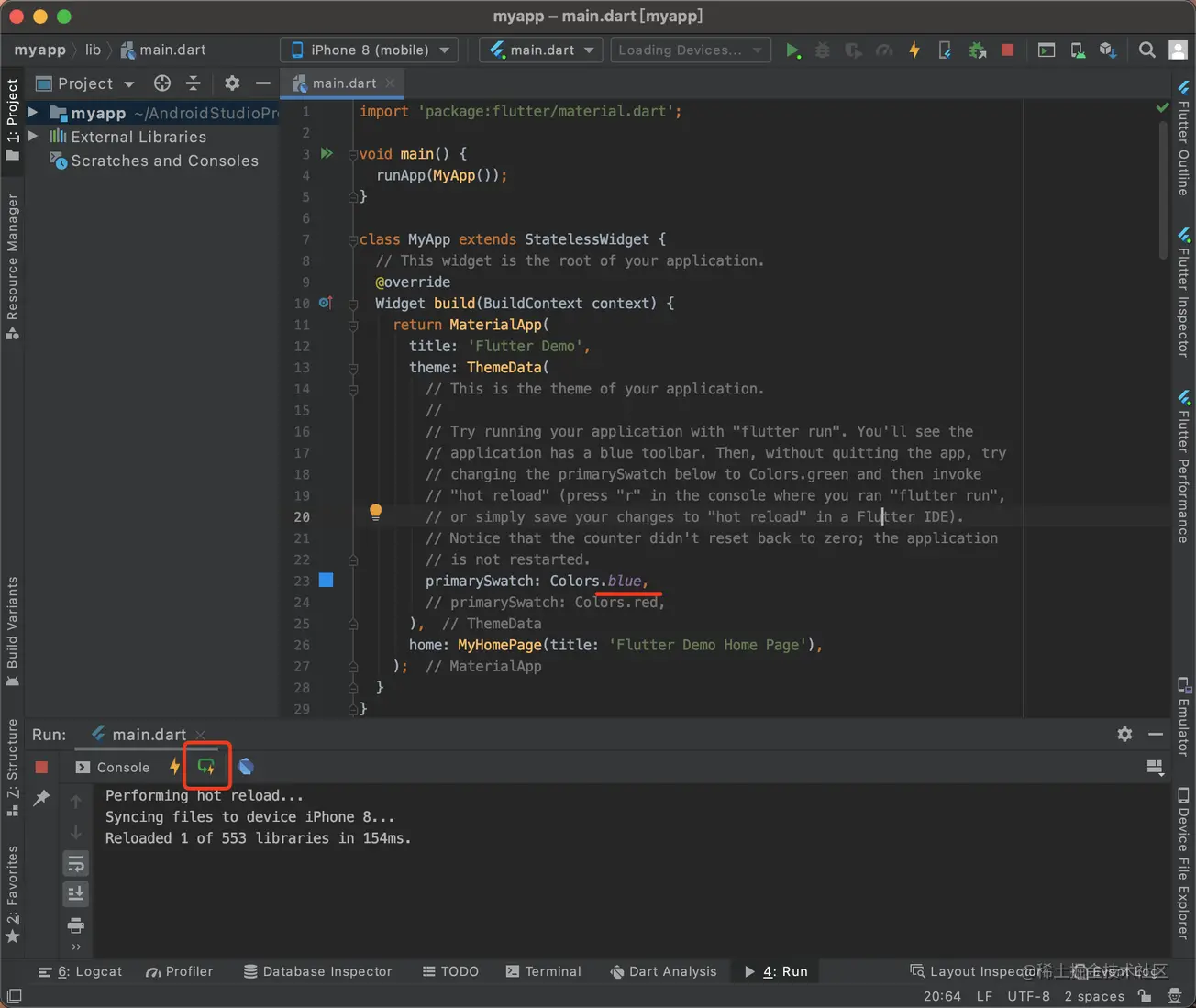Click the locate file target icon in Project panel

[x=162, y=83]
